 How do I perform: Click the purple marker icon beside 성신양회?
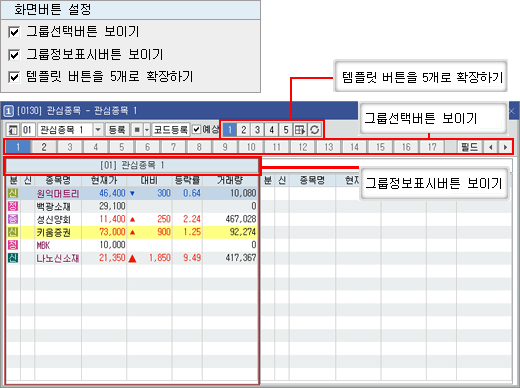click(x=13, y=219)
